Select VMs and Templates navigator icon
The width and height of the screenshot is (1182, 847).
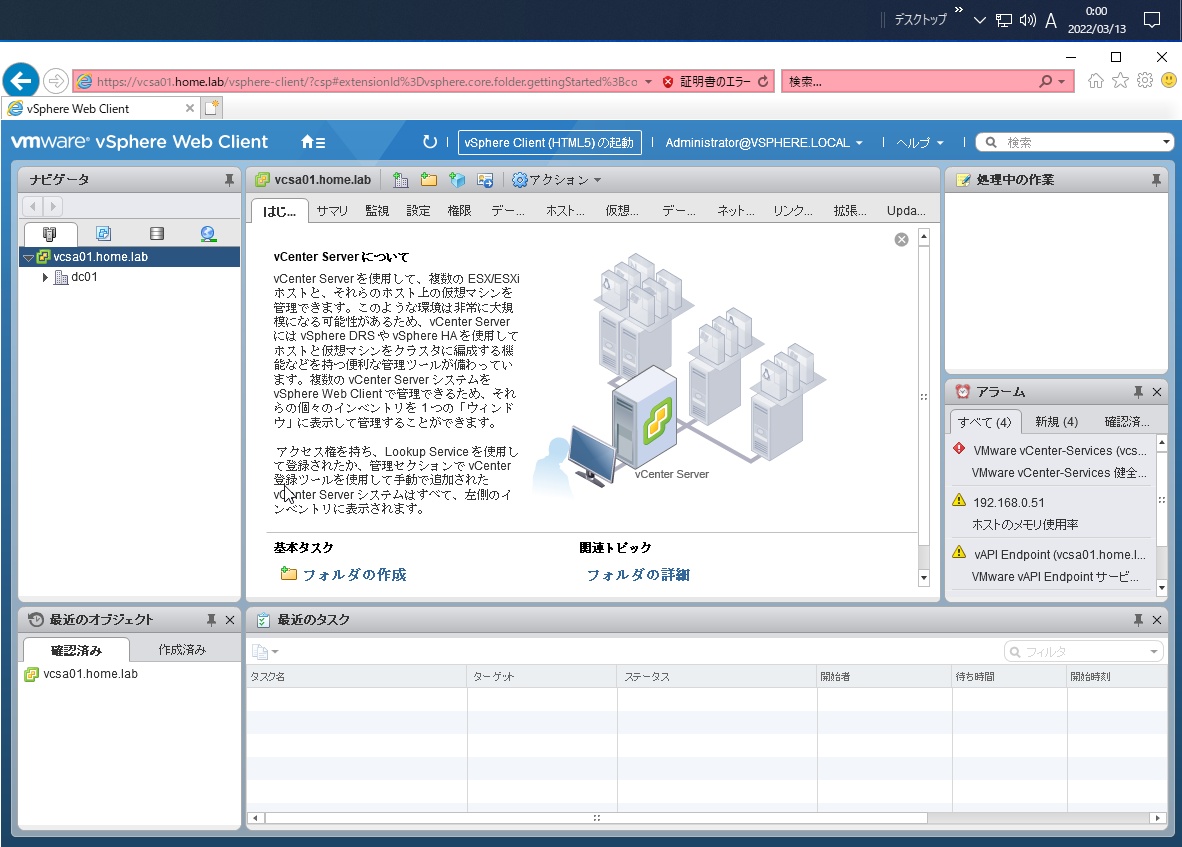coord(103,234)
